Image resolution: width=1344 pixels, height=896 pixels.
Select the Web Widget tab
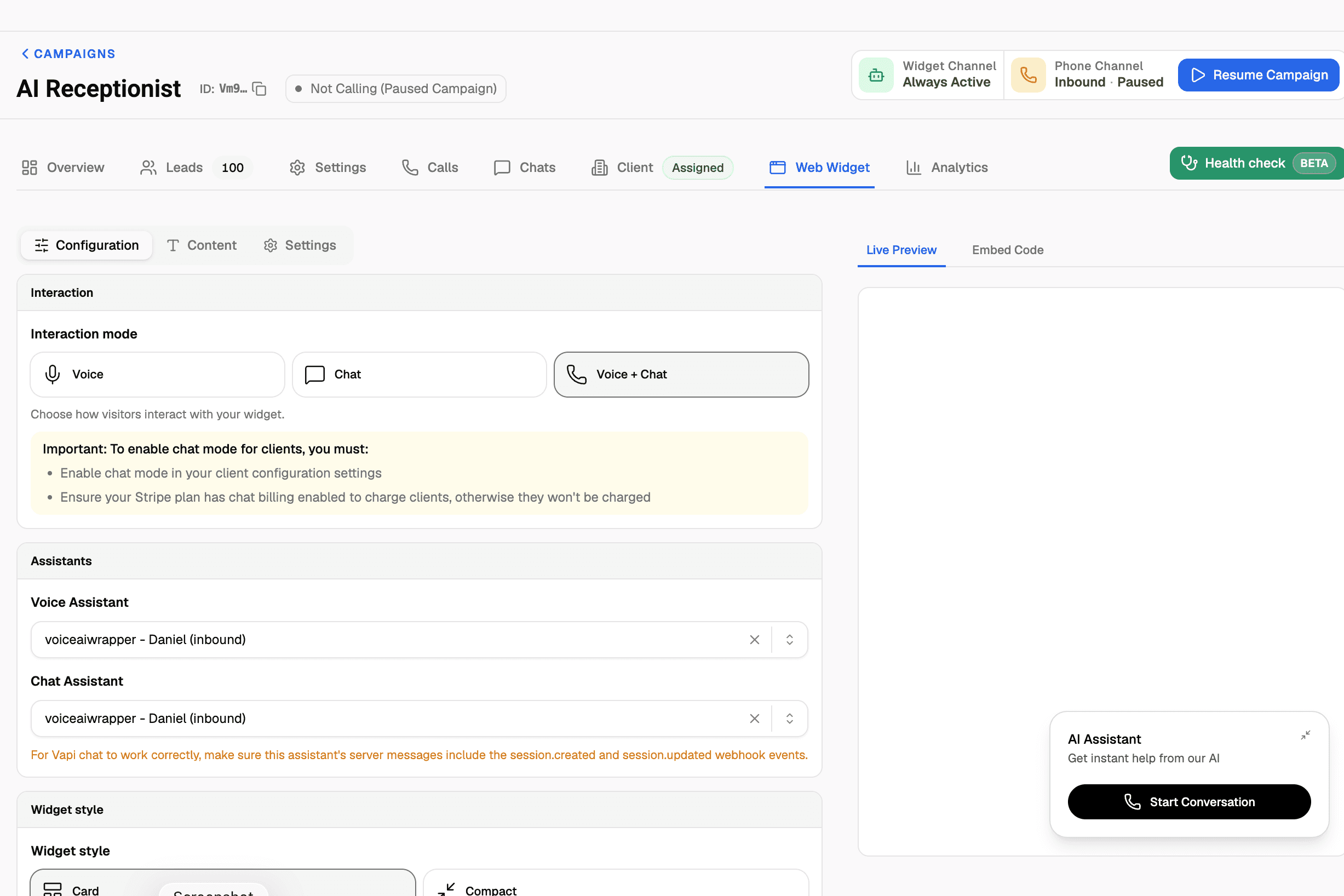[819, 168]
